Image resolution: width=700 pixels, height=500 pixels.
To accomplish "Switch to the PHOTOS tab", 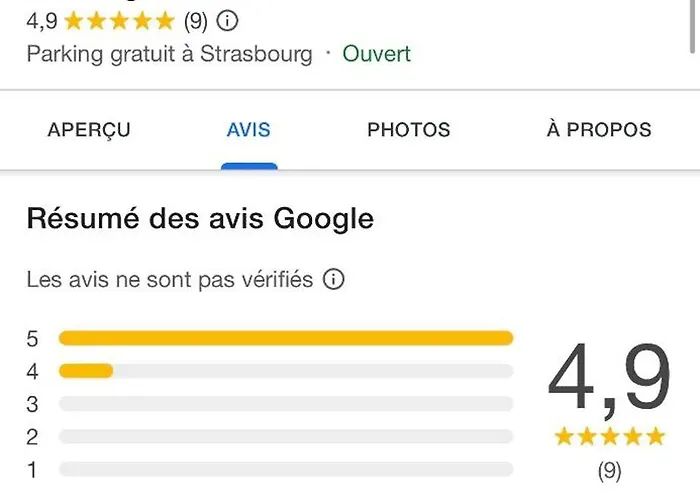I will click(x=409, y=130).
